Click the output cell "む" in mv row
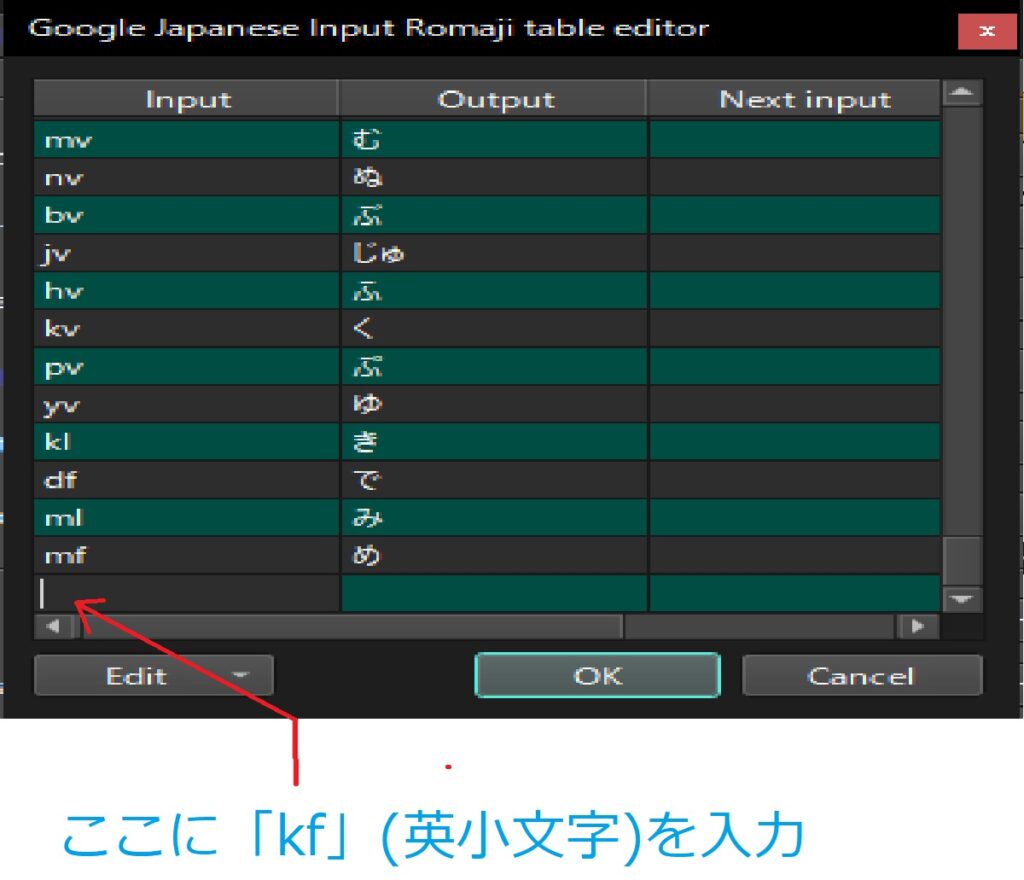 [494, 139]
